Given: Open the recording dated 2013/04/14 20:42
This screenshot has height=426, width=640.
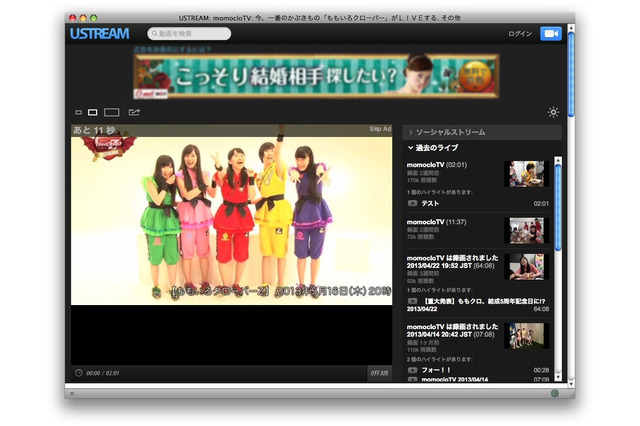Looking at the screenshot, I should tap(452, 331).
